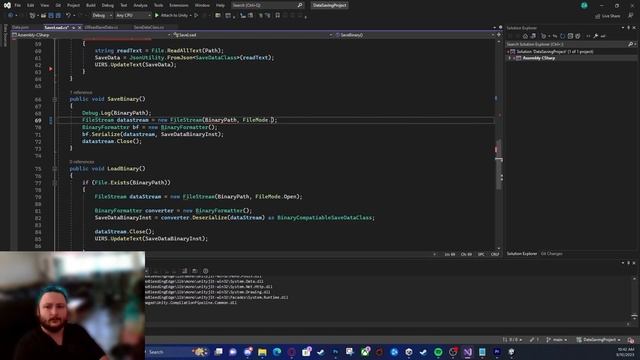Screen dimensions: 640x360
Task: Click the Output panel vertical scrollbar
Action: [634, 299]
